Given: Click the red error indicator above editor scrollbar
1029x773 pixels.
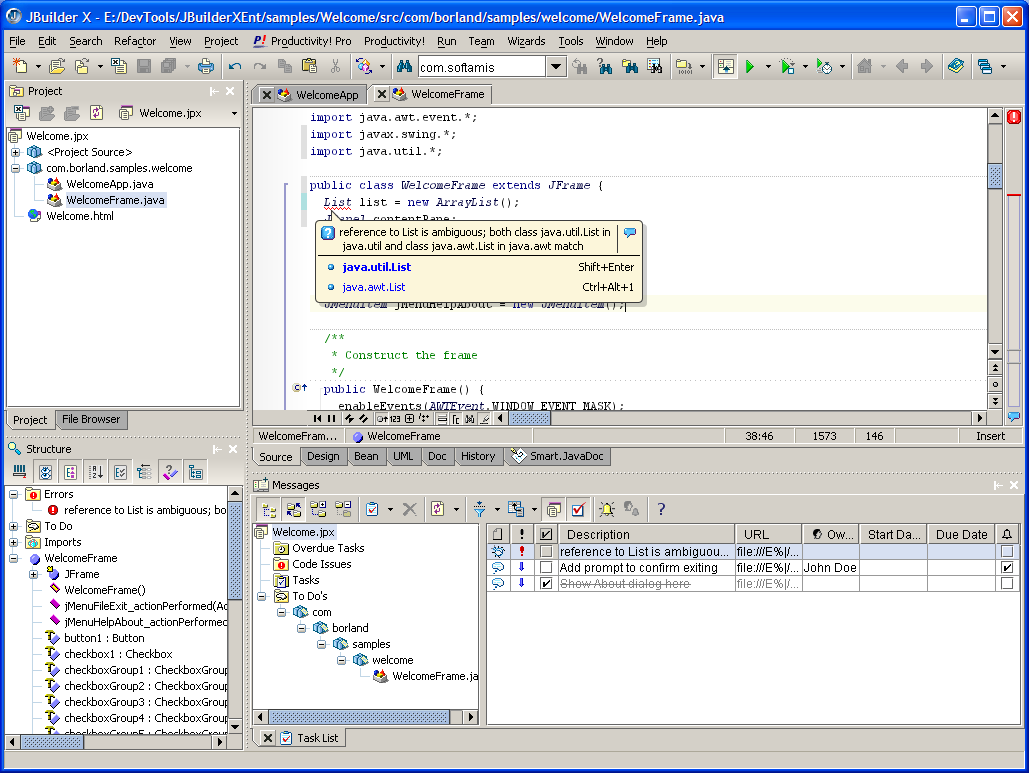Looking at the screenshot, I should [1014, 117].
